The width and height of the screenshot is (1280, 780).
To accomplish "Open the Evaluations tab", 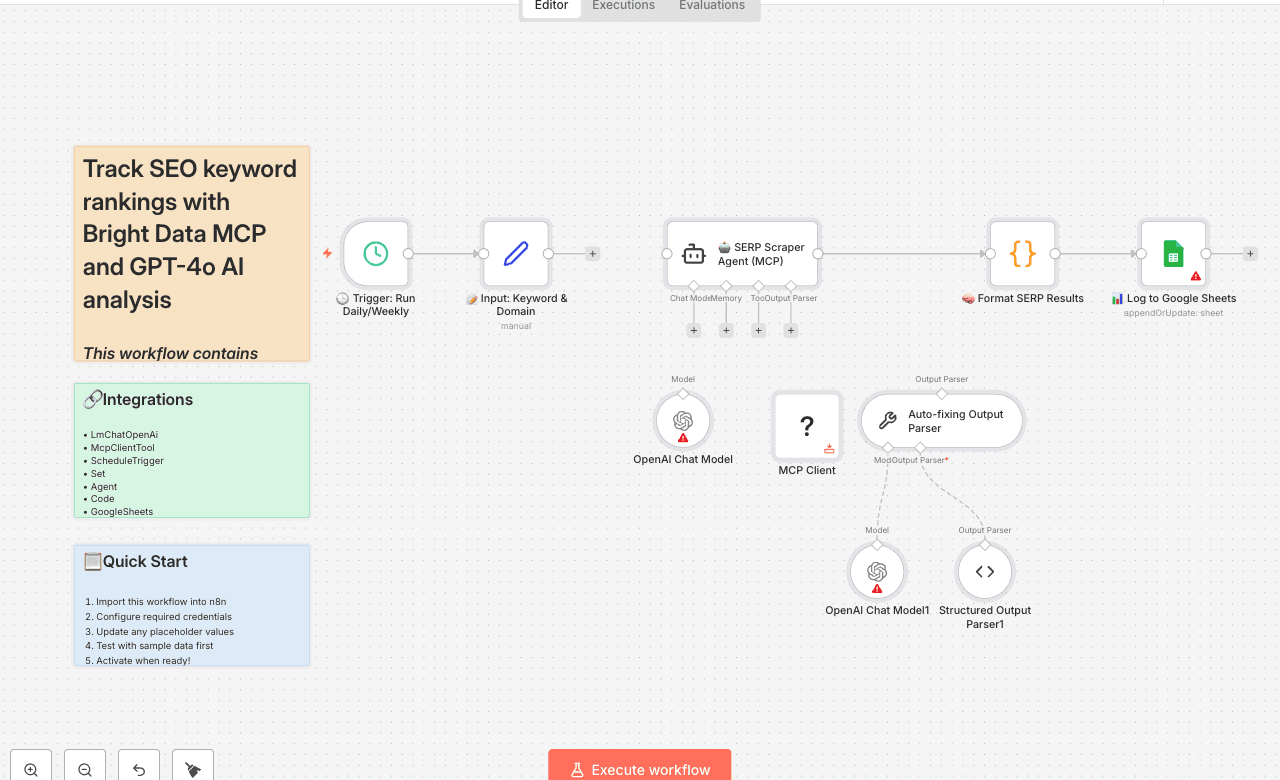I will point(711,5).
